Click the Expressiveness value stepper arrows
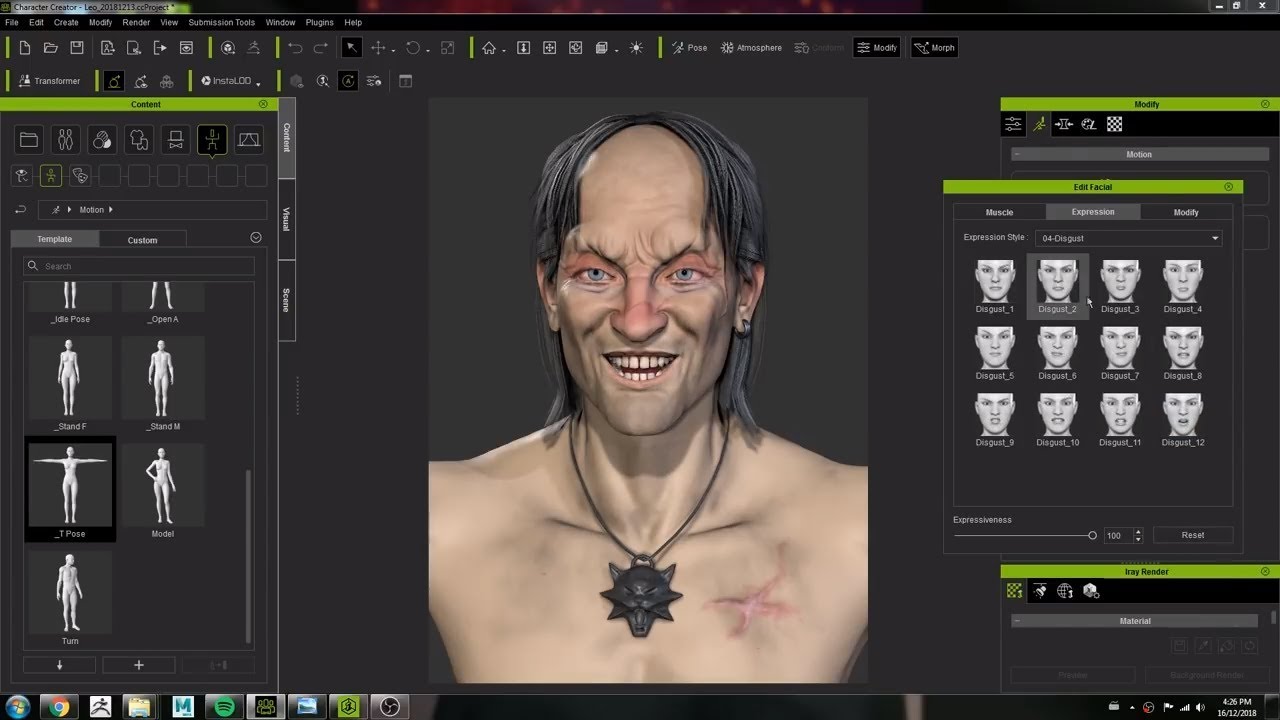The height and width of the screenshot is (720, 1280). pyautogui.click(x=1138, y=536)
